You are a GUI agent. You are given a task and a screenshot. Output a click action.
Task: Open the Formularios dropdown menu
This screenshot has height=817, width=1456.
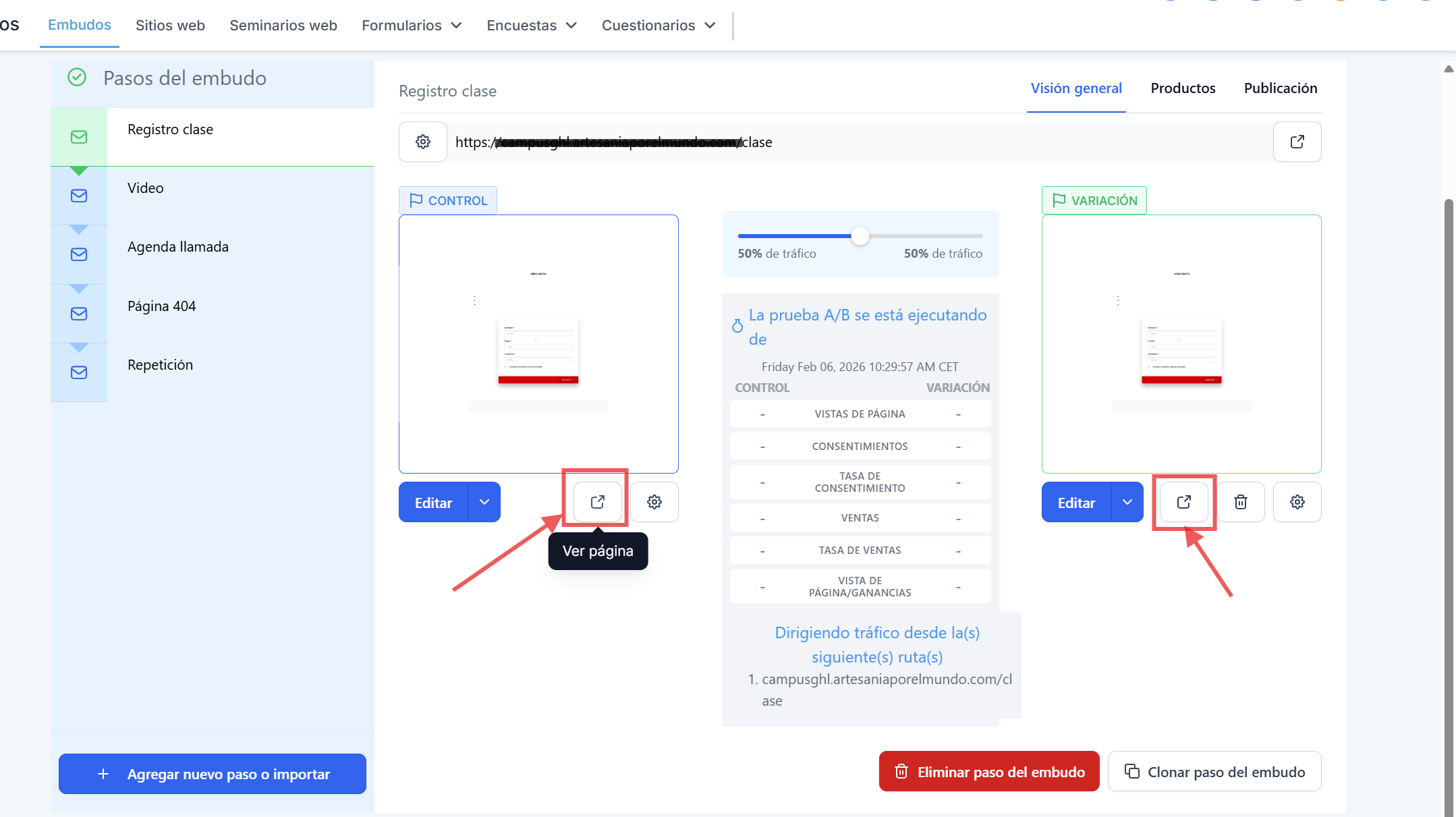point(412,25)
